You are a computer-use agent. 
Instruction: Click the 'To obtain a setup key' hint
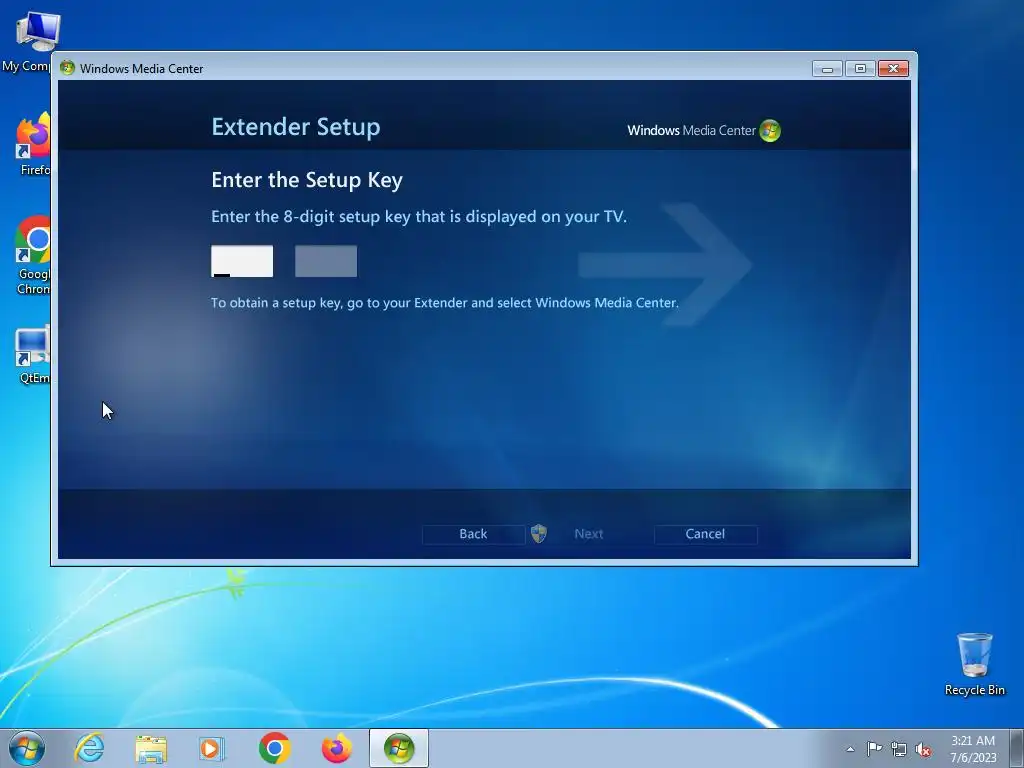pos(445,303)
